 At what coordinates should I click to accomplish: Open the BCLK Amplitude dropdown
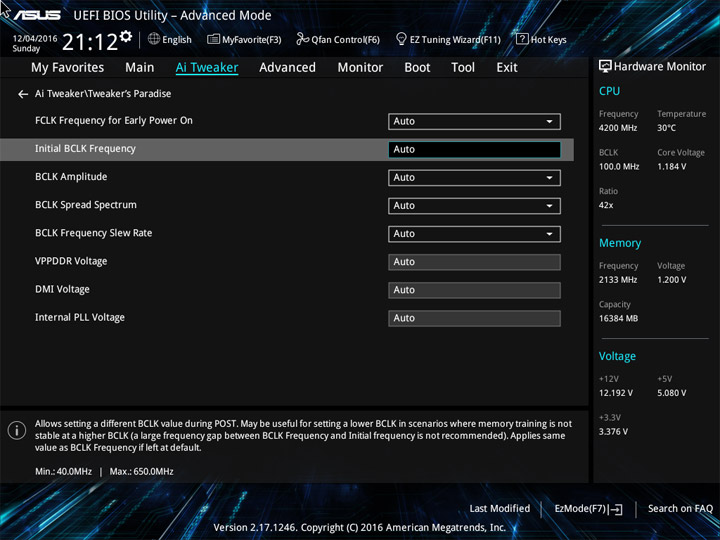pos(474,178)
